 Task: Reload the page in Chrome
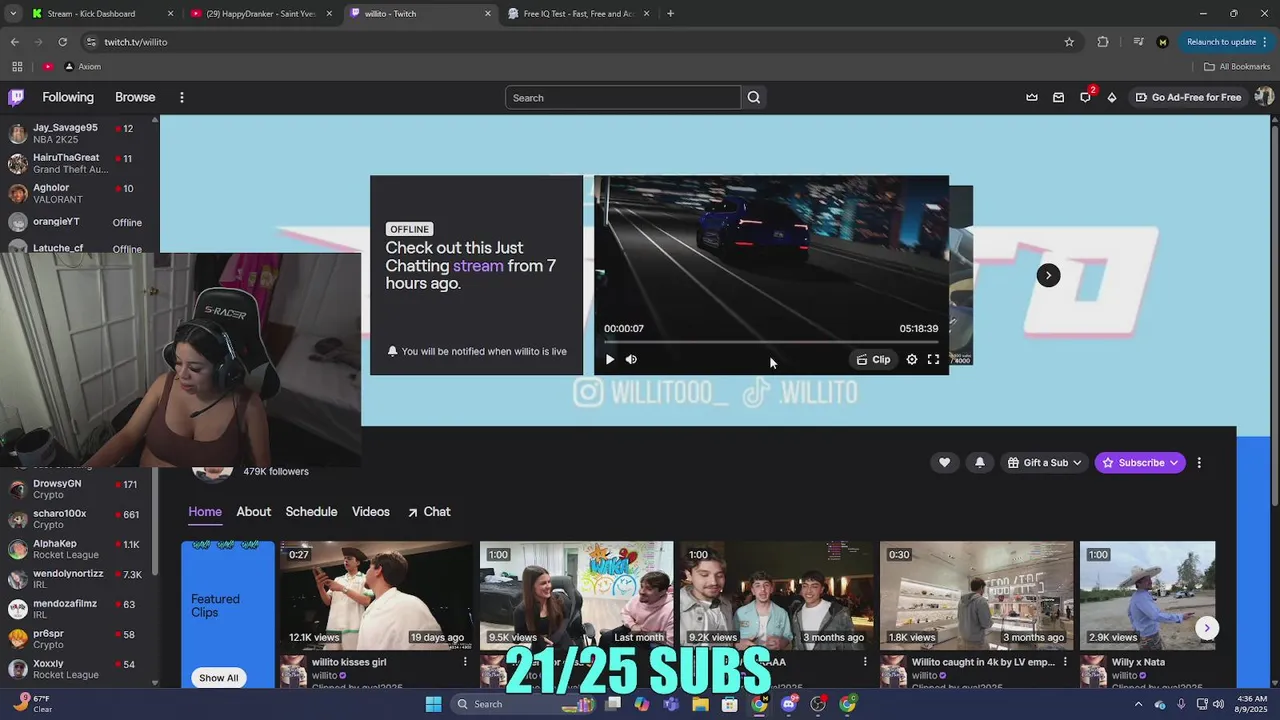[x=62, y=42]
